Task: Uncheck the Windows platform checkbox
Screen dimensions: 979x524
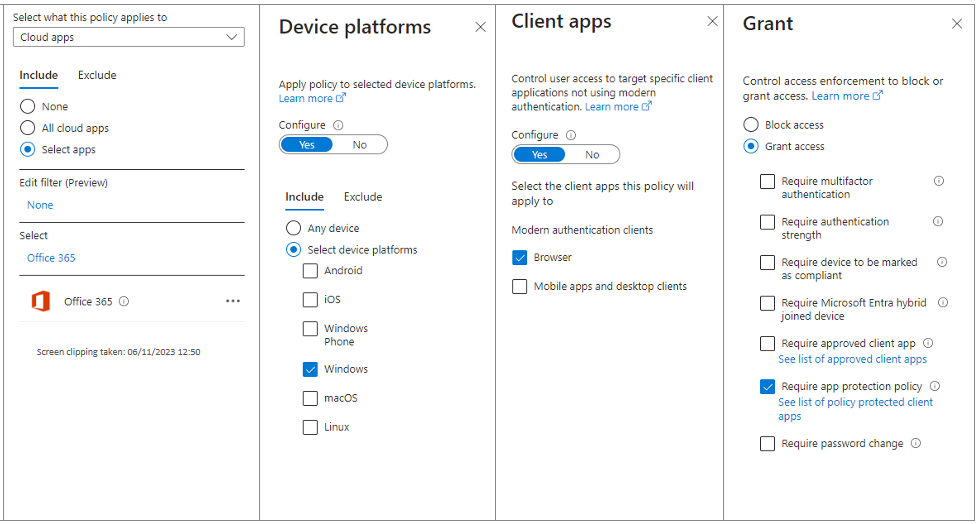Action: click(310, 370)
